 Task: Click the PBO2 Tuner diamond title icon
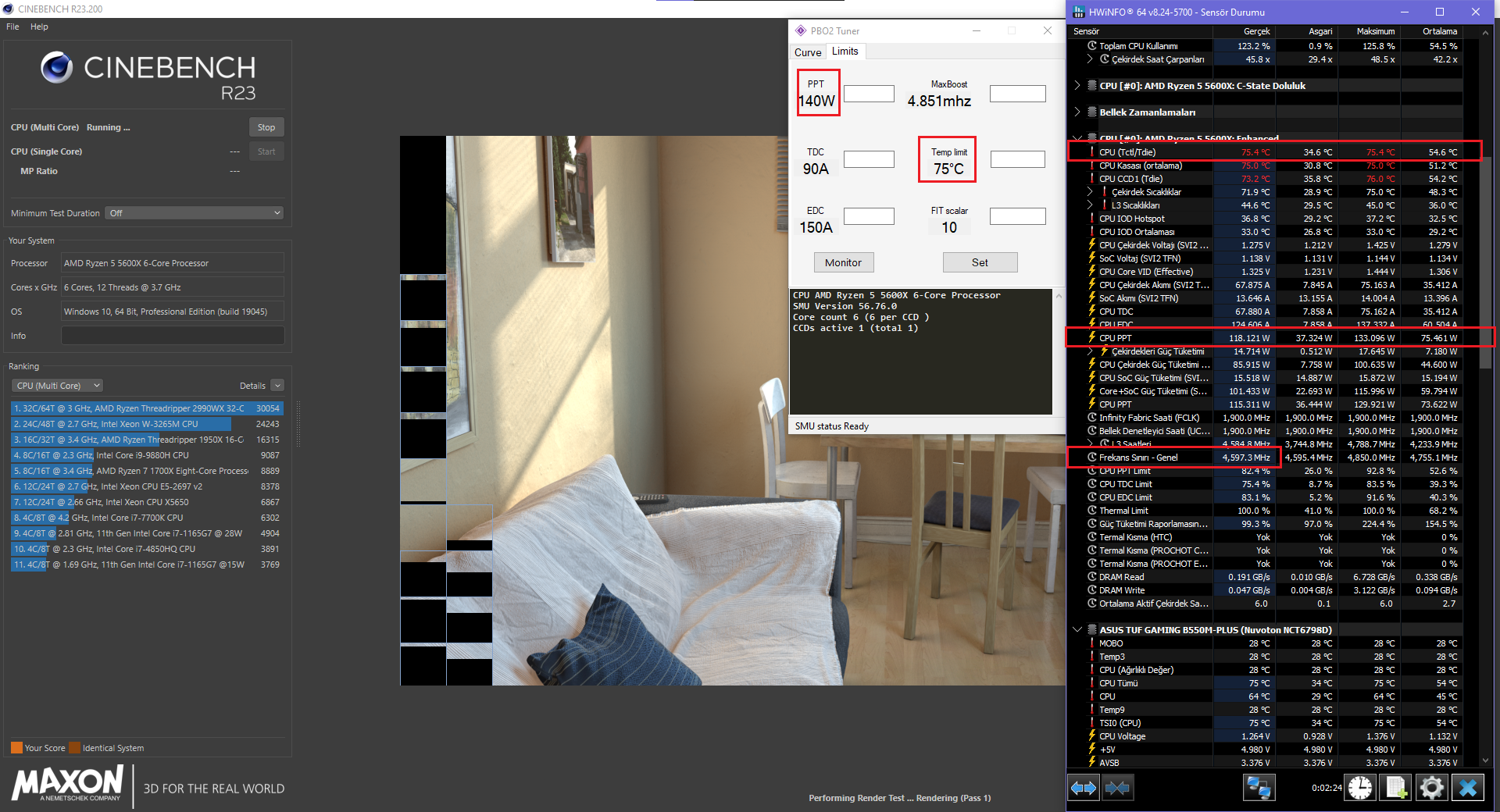click(x=801, y=31)
